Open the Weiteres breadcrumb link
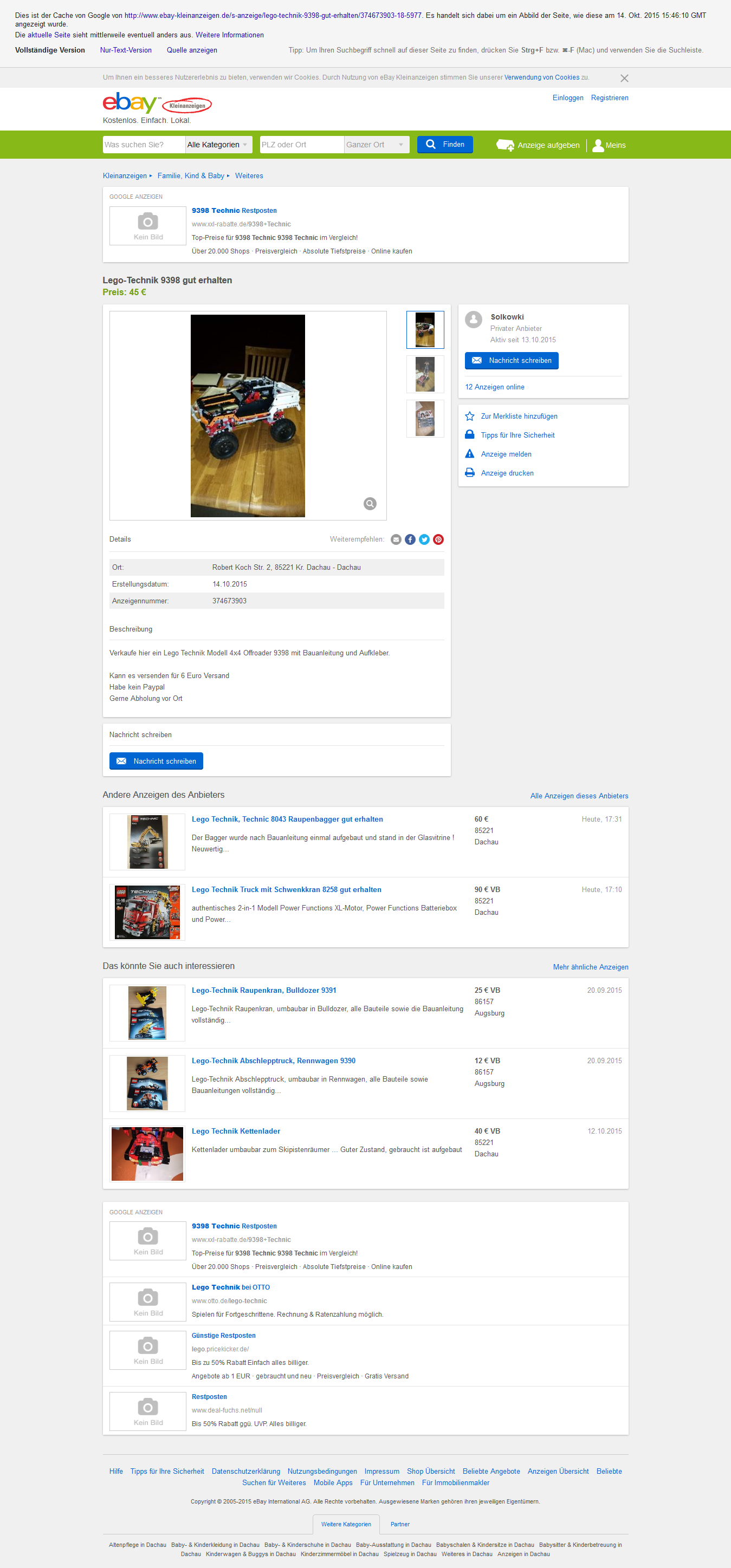Screen dimensions: 731x1568 coord(249,176)
